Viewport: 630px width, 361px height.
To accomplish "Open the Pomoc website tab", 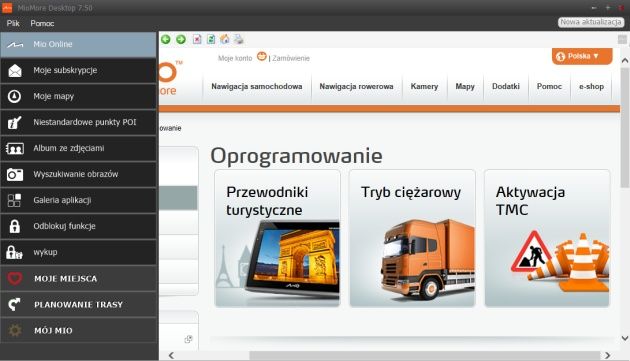I will click(549, 86).
